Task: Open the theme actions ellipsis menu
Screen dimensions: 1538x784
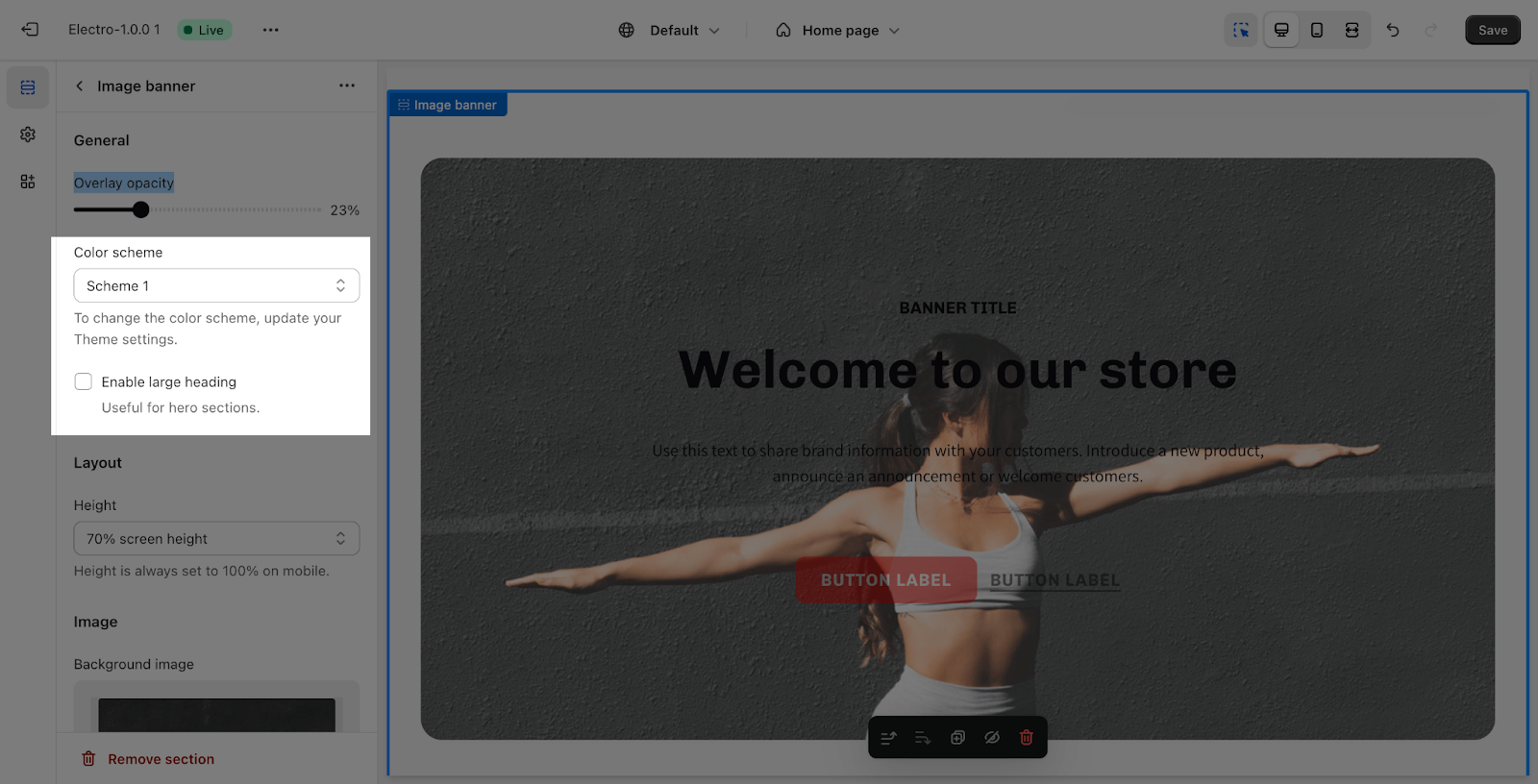Action: (x=271, y=30)
